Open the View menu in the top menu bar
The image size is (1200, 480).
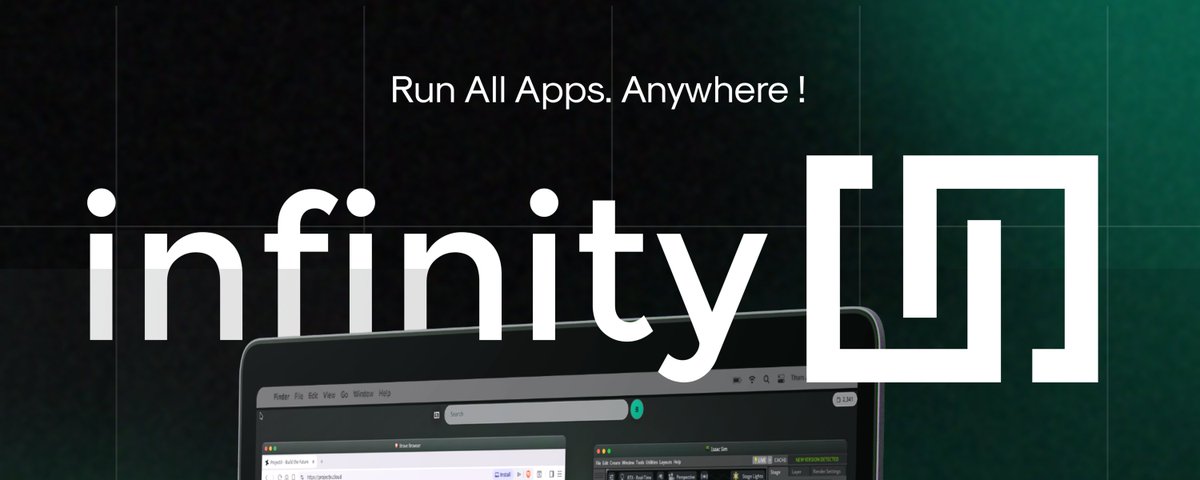tap(329, 395)
